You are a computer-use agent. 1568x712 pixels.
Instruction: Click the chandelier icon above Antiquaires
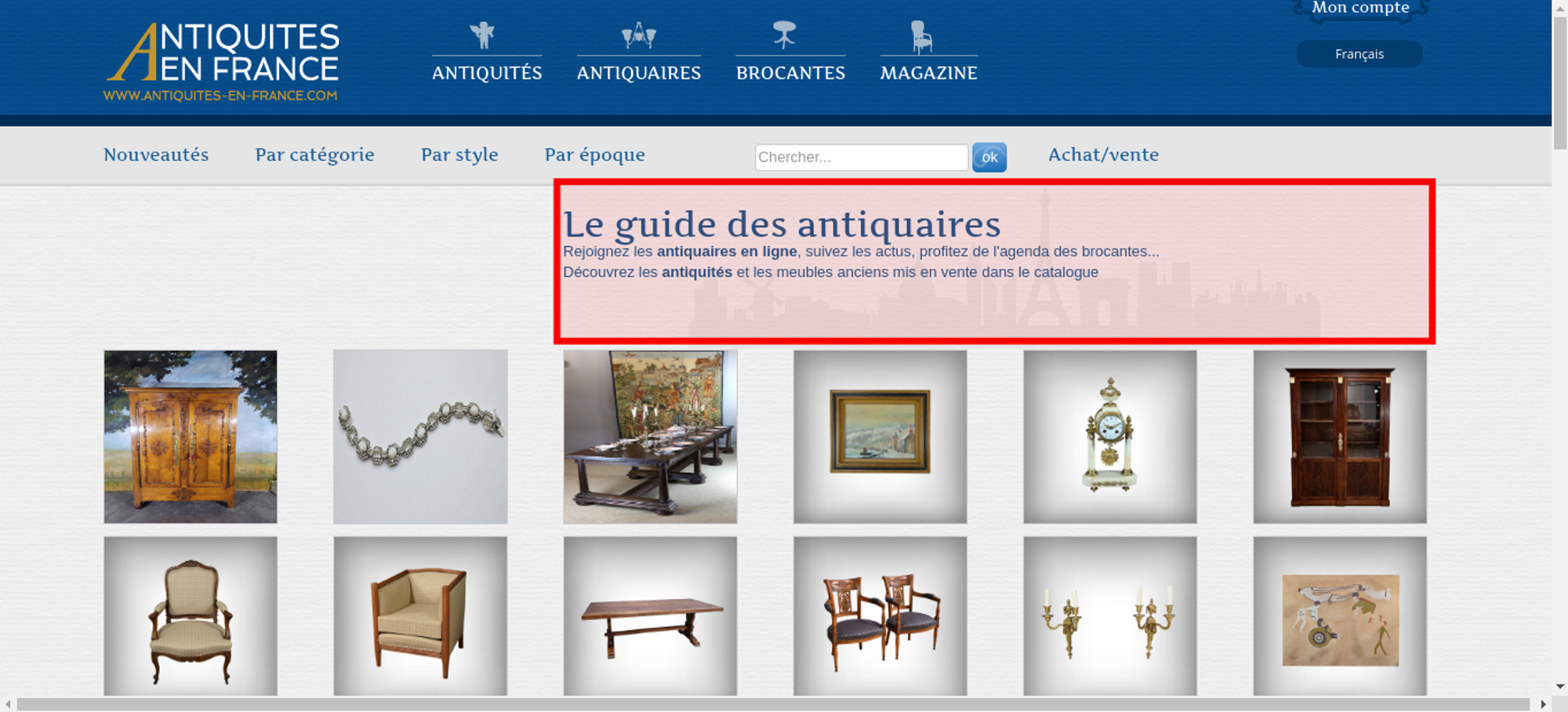(639, 35)
